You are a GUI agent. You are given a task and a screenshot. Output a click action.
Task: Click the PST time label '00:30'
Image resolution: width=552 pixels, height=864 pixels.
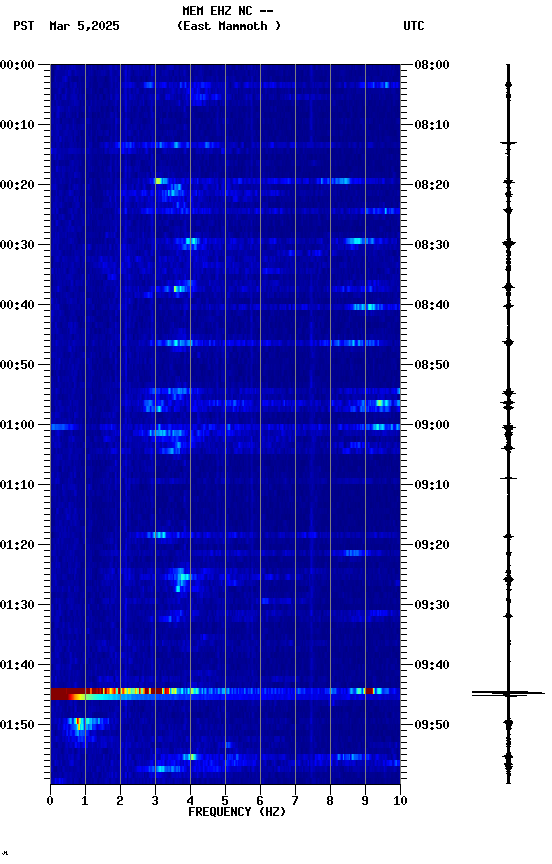tap(17, 245)
